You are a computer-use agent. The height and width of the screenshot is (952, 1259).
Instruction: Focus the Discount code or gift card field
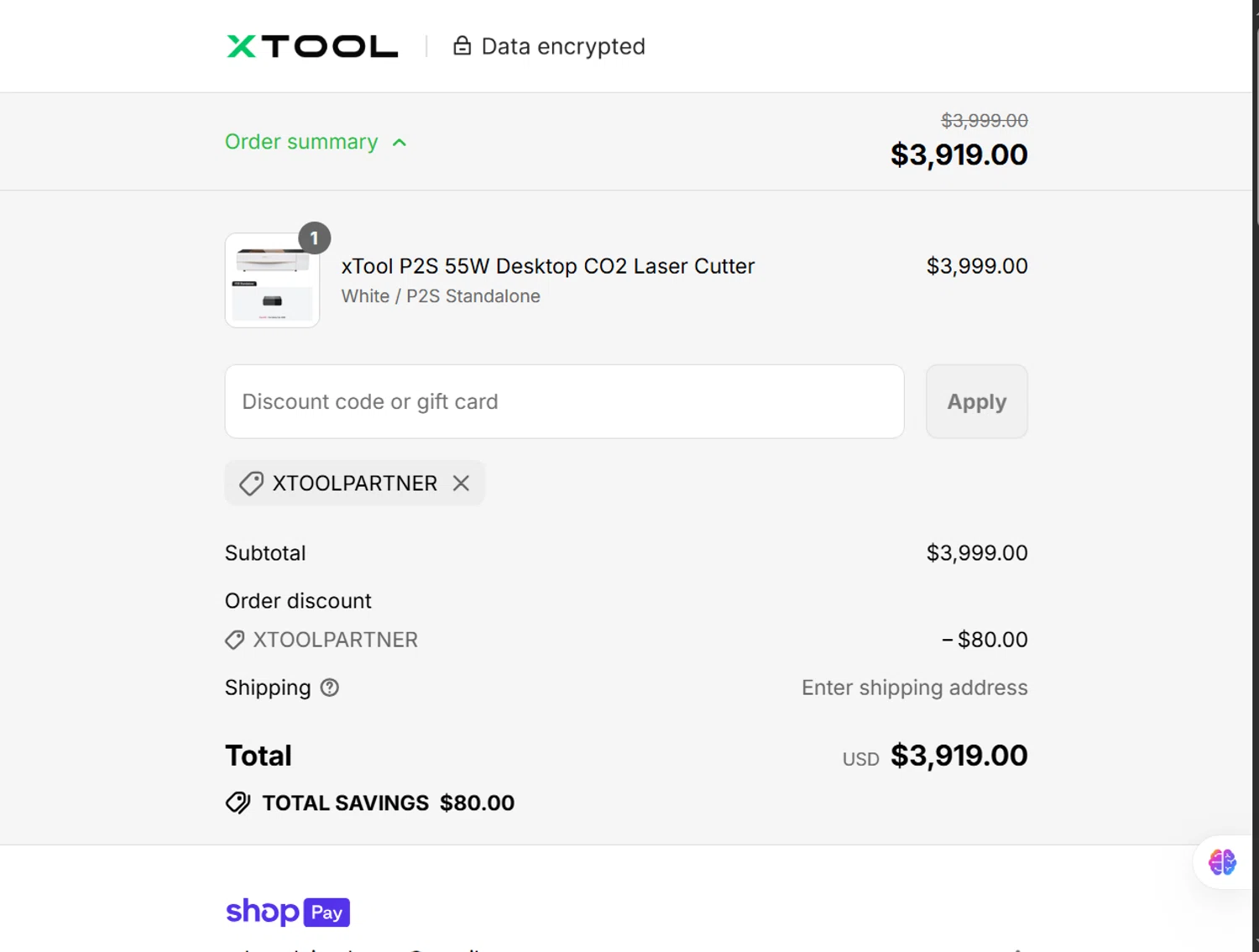click(x=564, y=401)
